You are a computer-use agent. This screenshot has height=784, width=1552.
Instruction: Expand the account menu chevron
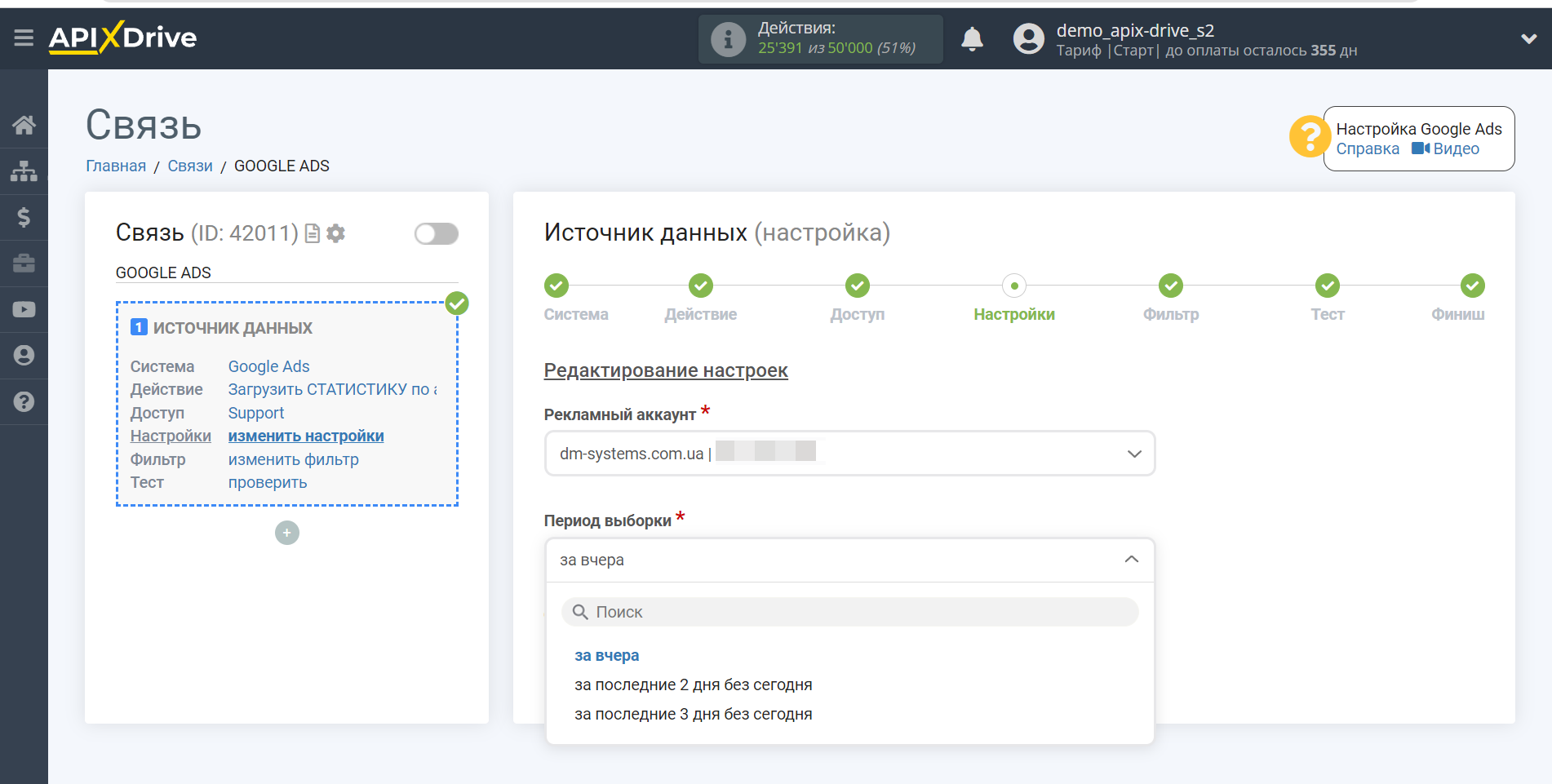click(1528, 38)
